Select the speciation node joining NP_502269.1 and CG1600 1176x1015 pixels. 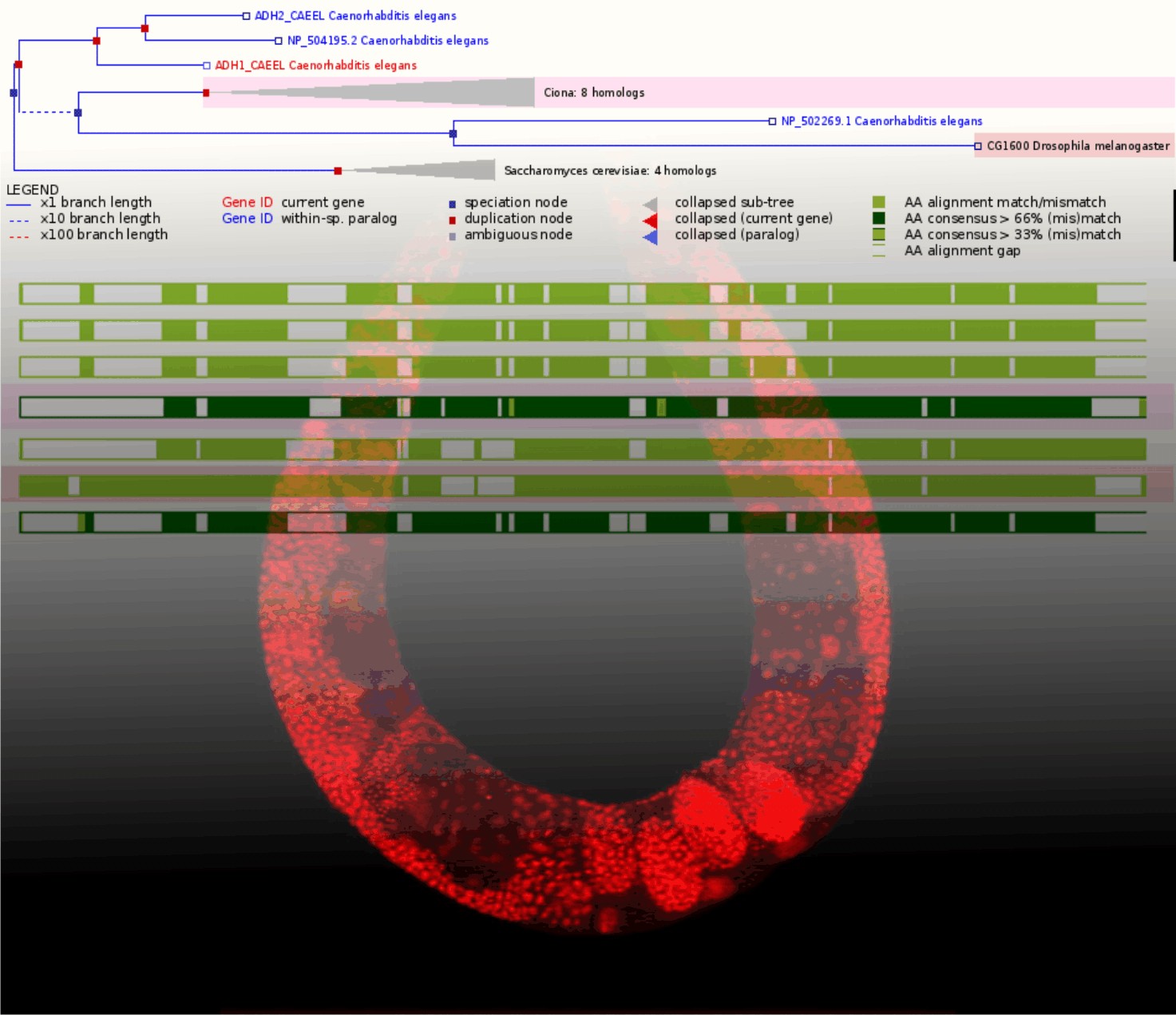453,133
